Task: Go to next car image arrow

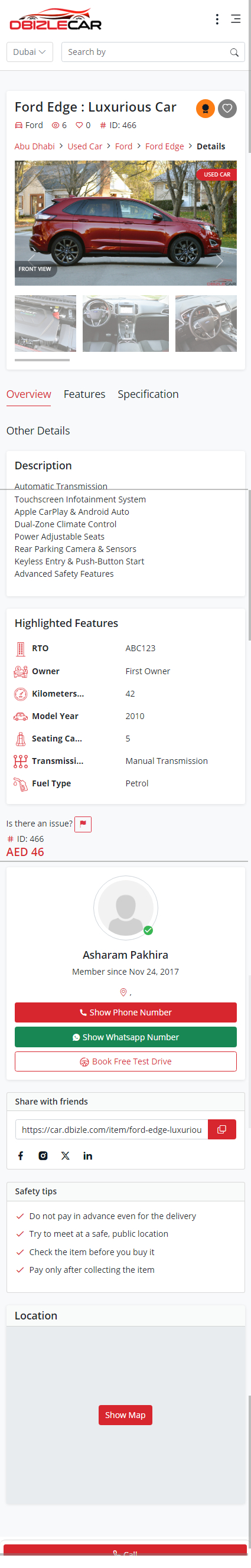Action: [x=219, y=260]
